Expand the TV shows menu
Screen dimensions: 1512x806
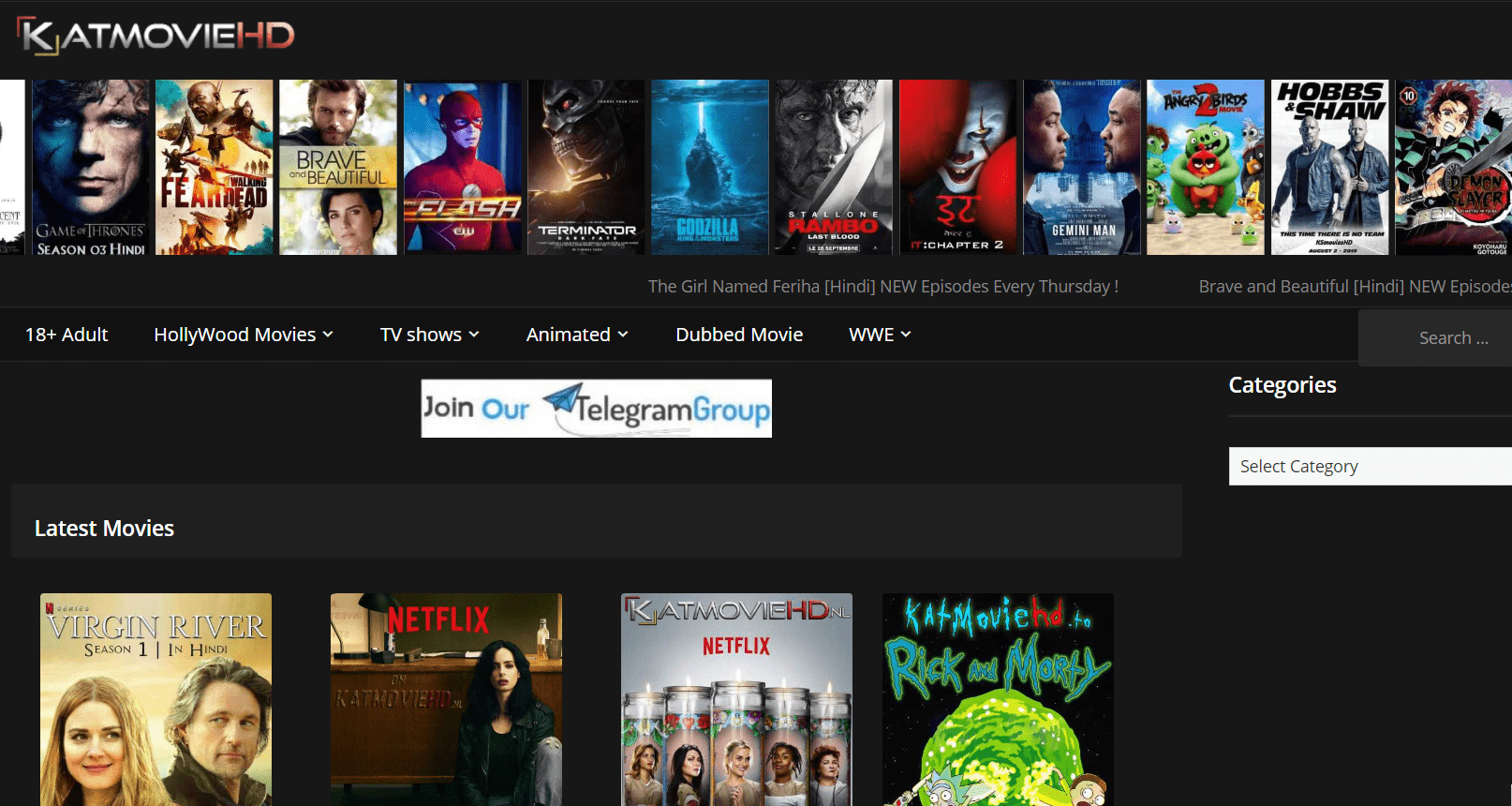pos(429,335)
